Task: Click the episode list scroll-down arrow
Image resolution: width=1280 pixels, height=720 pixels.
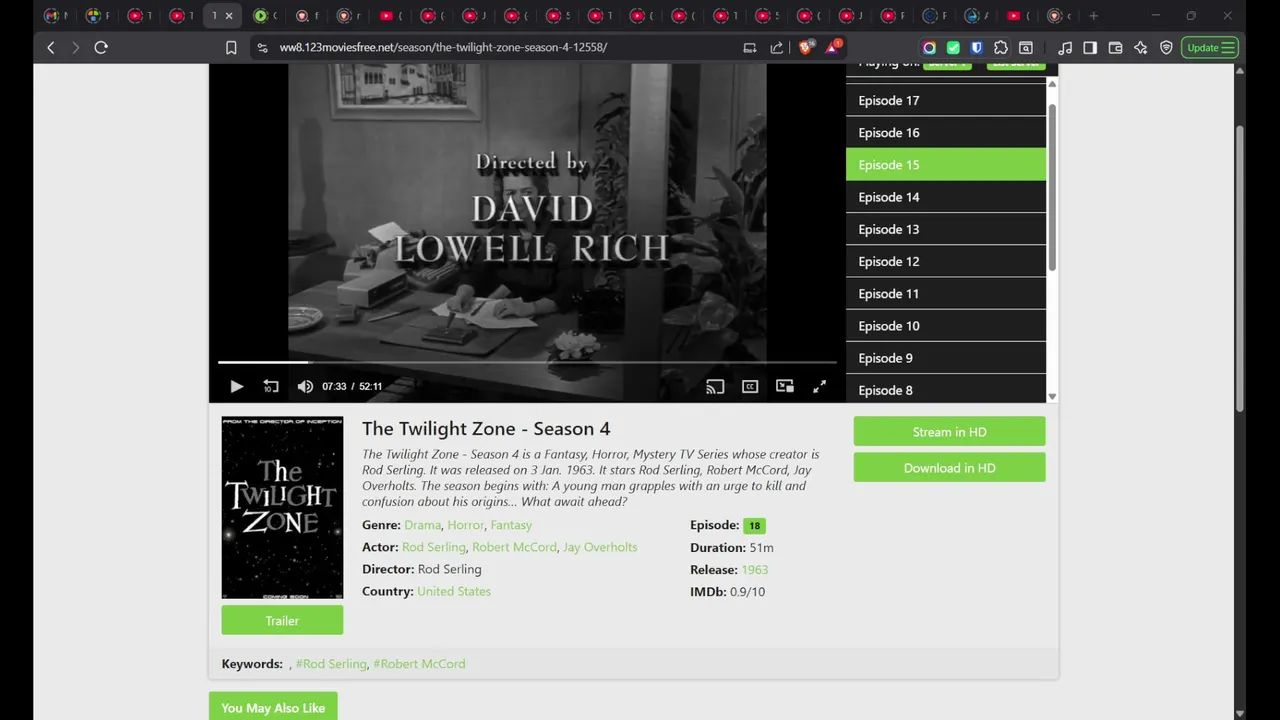Action: (x=1052, y=397)
